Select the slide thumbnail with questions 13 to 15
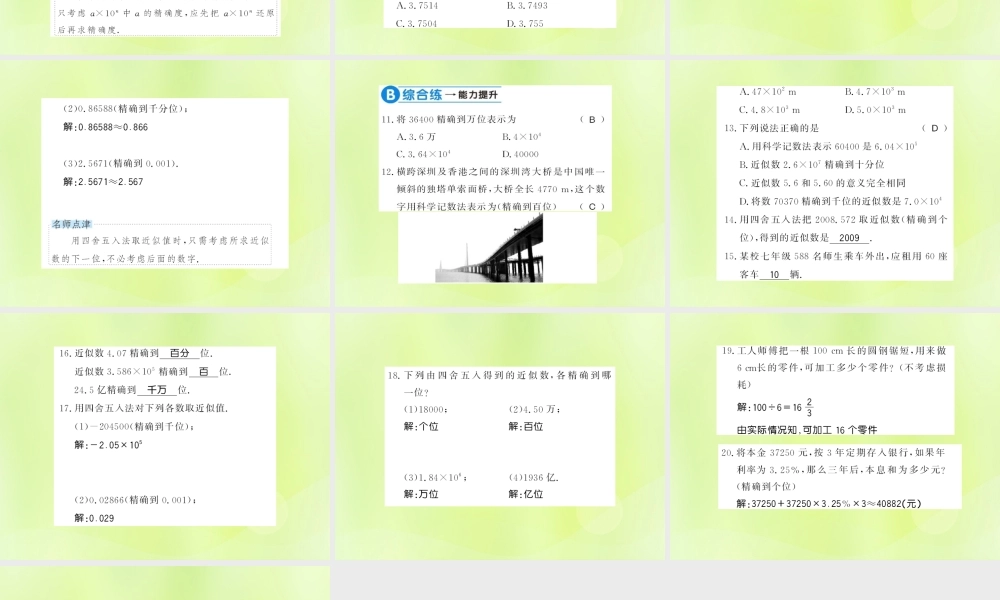 [835, 184]
